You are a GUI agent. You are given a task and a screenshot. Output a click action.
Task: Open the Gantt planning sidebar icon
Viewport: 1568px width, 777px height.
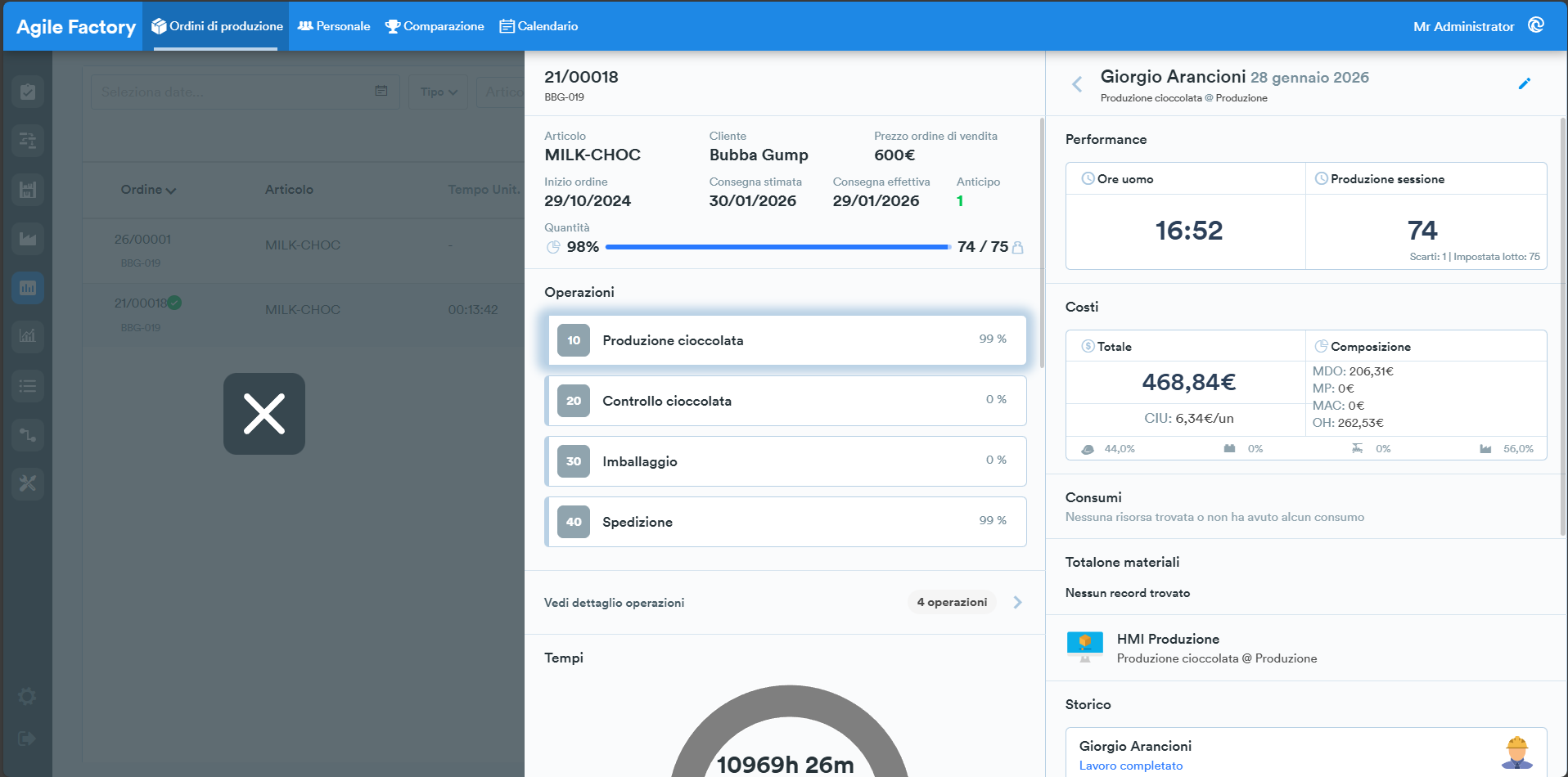click(28, 141)
